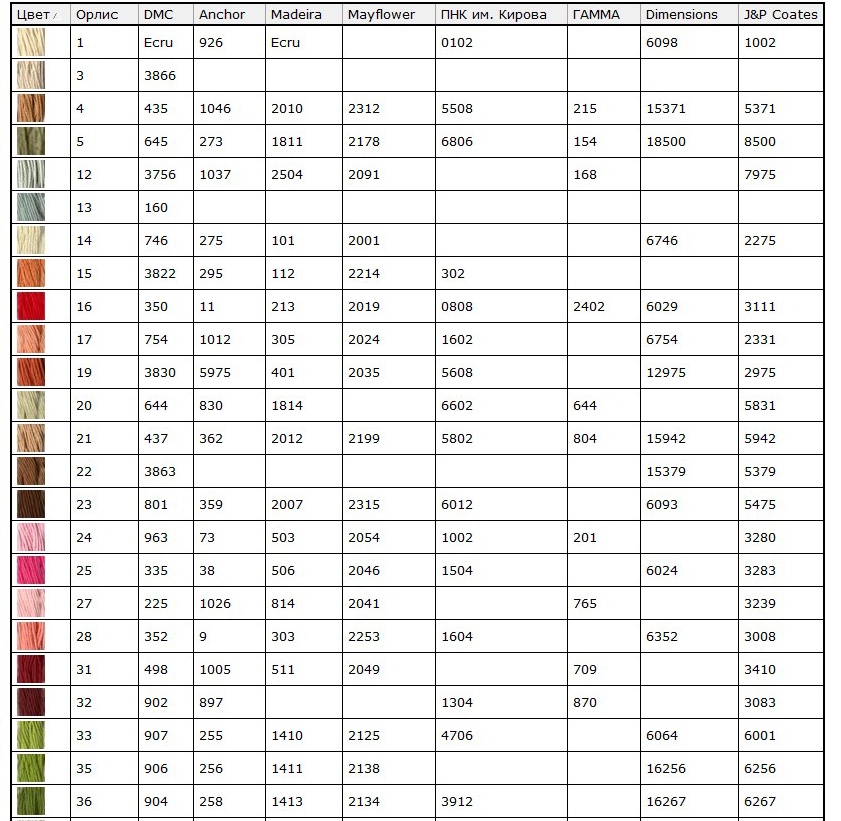Select the peach swatch in row 17
The image size is (841, 821).
click(x=31, y=339)
